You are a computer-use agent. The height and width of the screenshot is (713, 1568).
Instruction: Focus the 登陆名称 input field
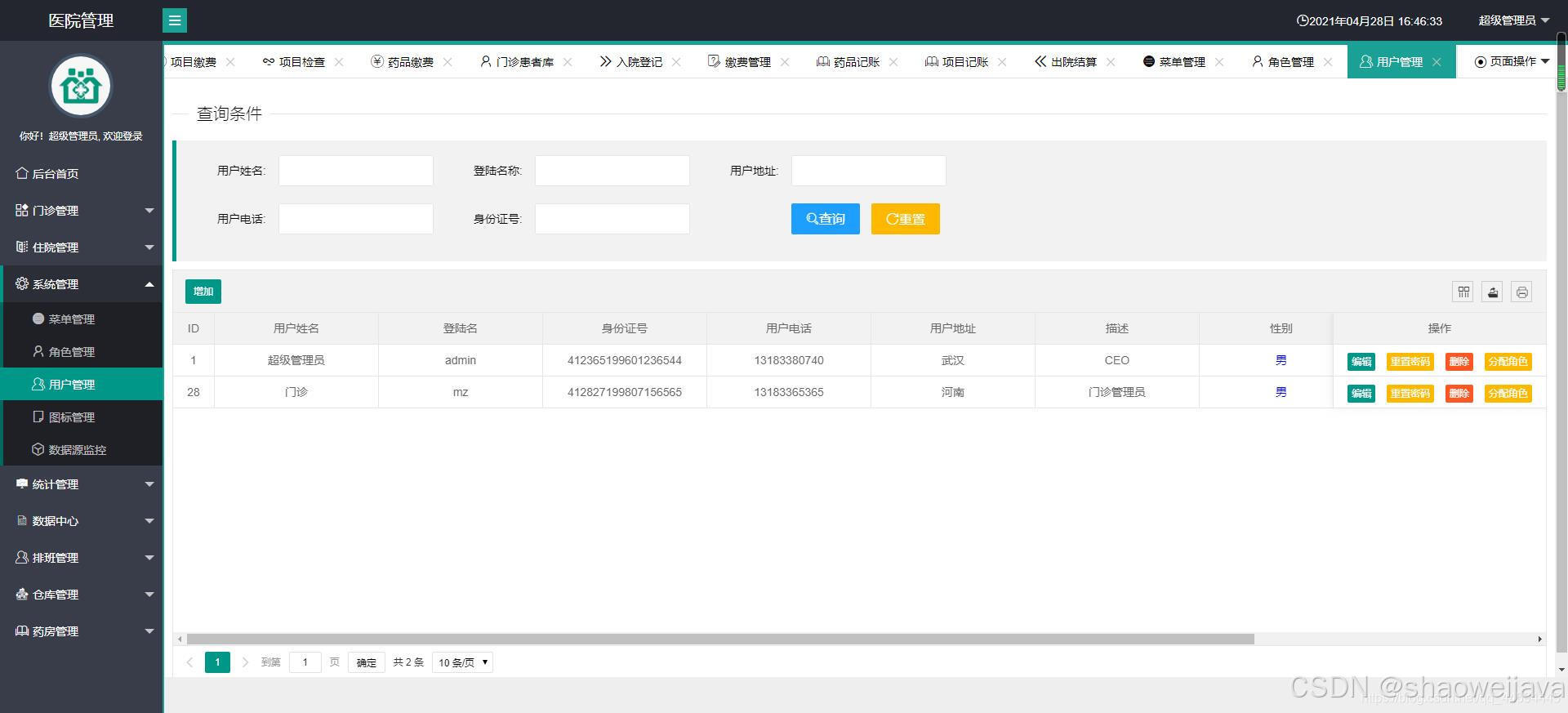[612, 171]
